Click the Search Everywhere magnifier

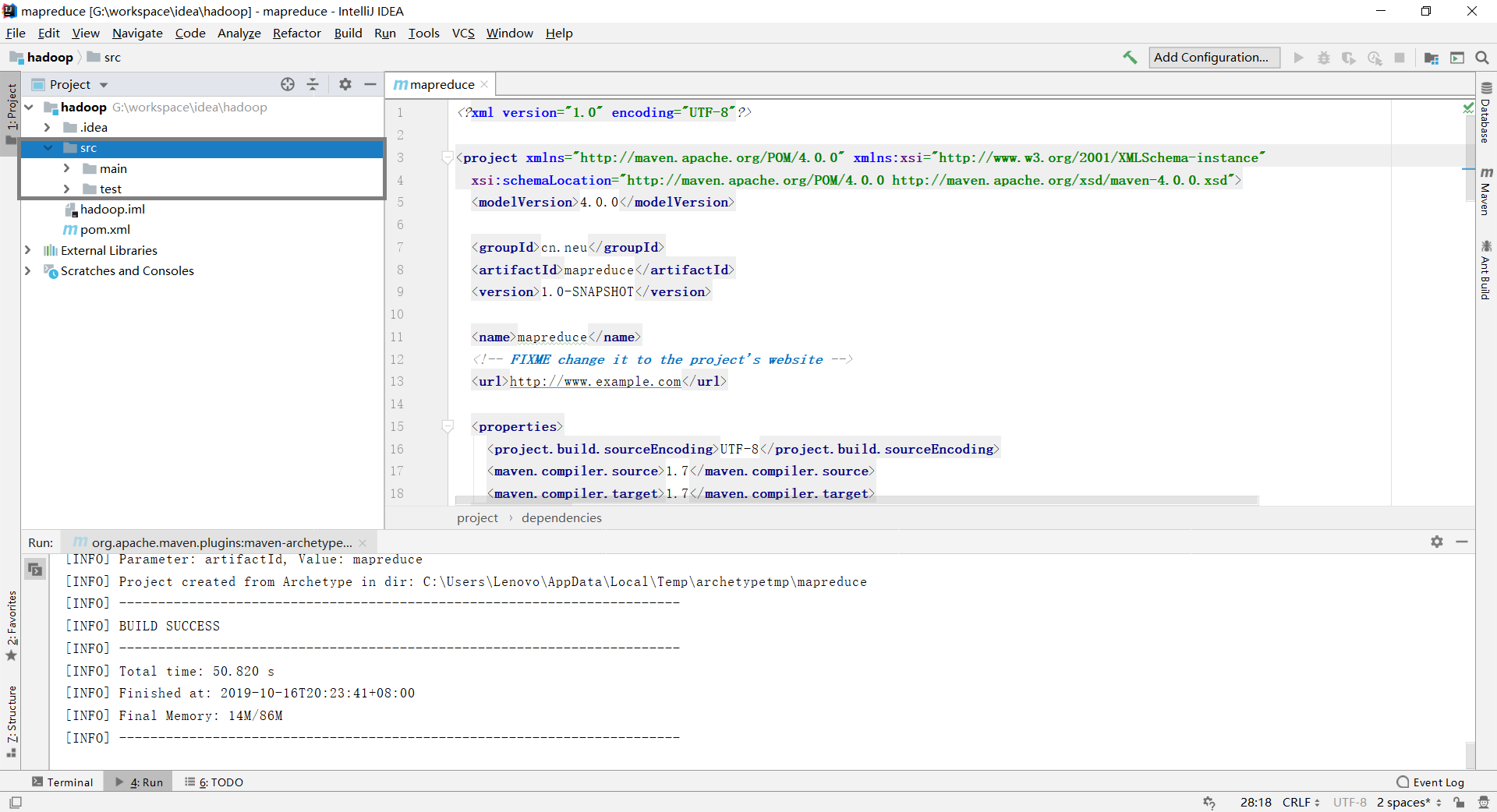[x=1482, y=58]
